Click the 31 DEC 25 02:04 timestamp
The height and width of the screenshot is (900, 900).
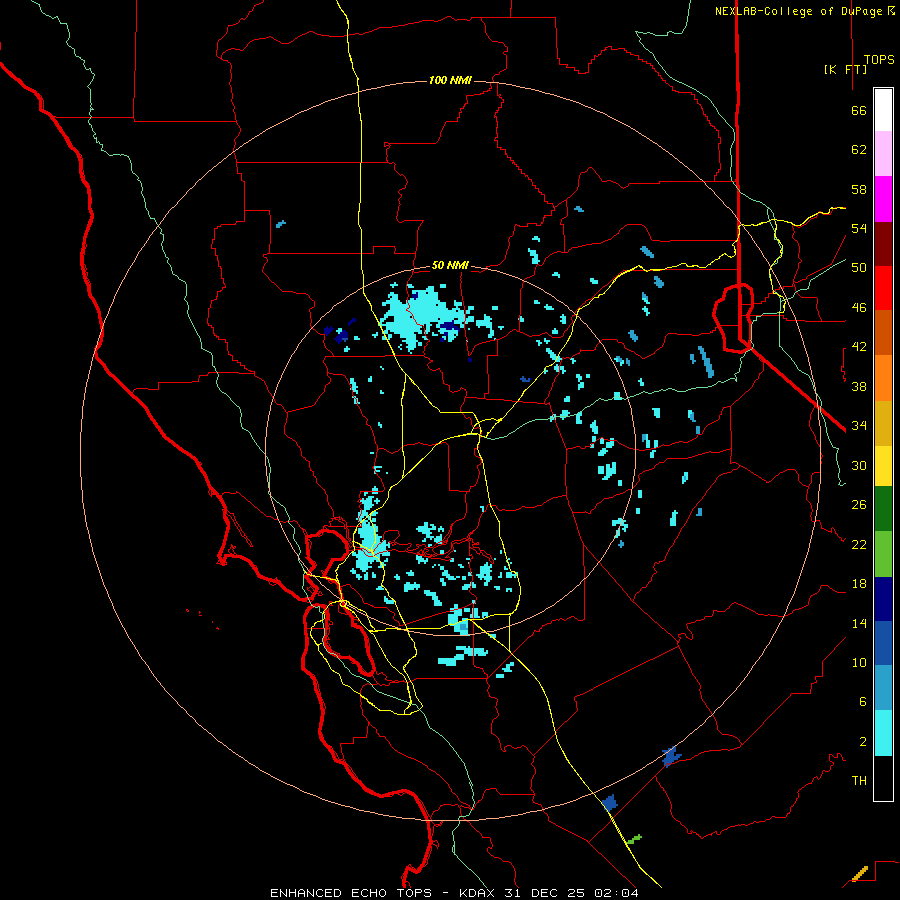(x=571, y=893)
